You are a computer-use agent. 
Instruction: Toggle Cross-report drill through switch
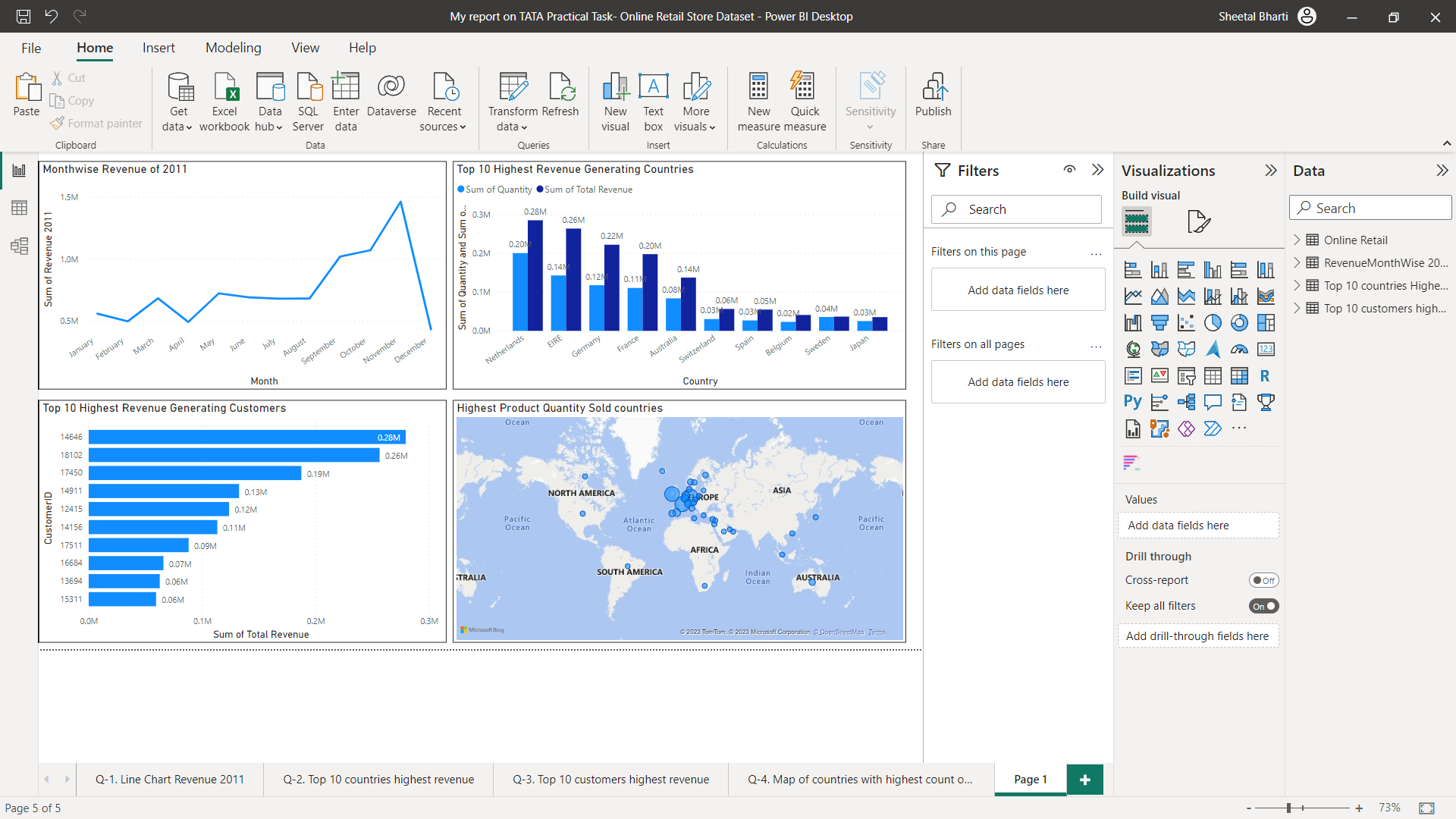click(x=1263, y=580)
